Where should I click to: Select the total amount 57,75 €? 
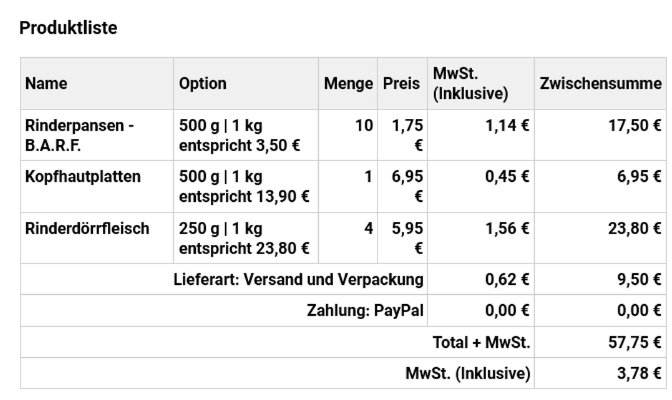pyautogui.click(x=636, y=343)
